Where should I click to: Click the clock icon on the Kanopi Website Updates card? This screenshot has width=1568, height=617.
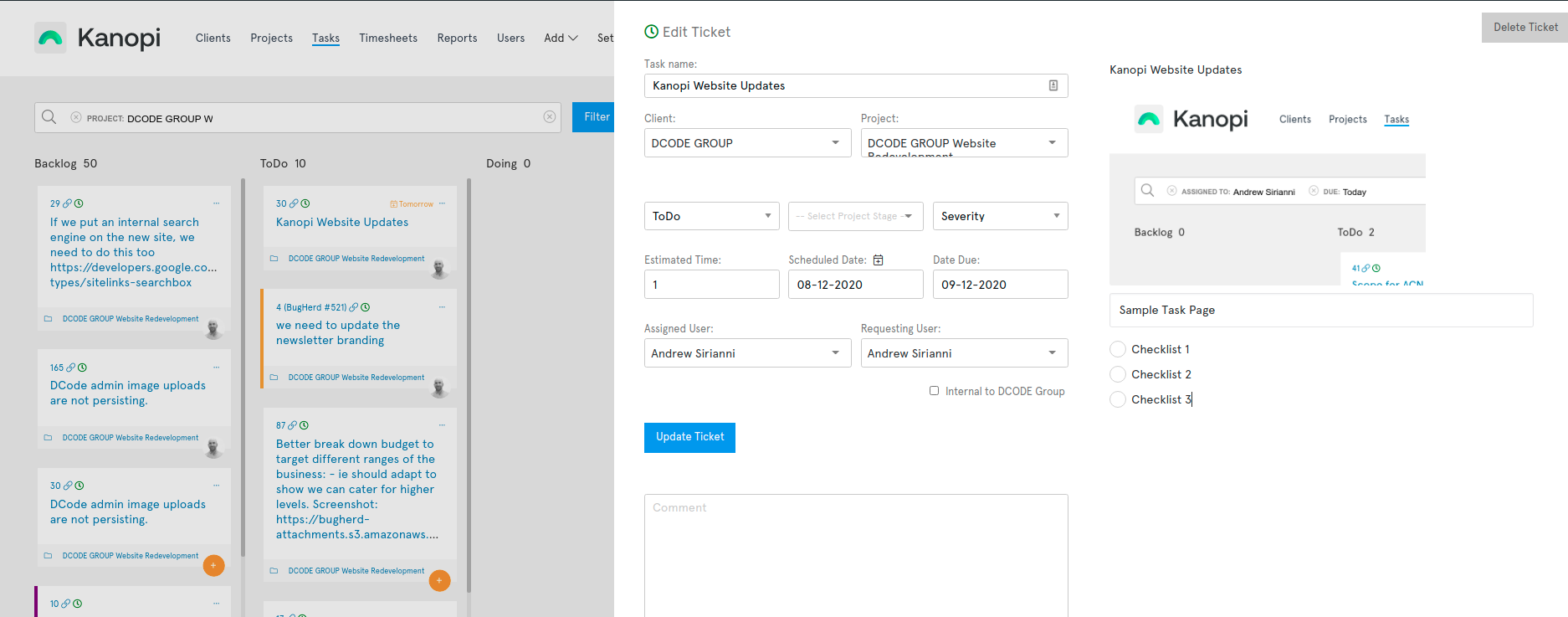pos(305,203)
